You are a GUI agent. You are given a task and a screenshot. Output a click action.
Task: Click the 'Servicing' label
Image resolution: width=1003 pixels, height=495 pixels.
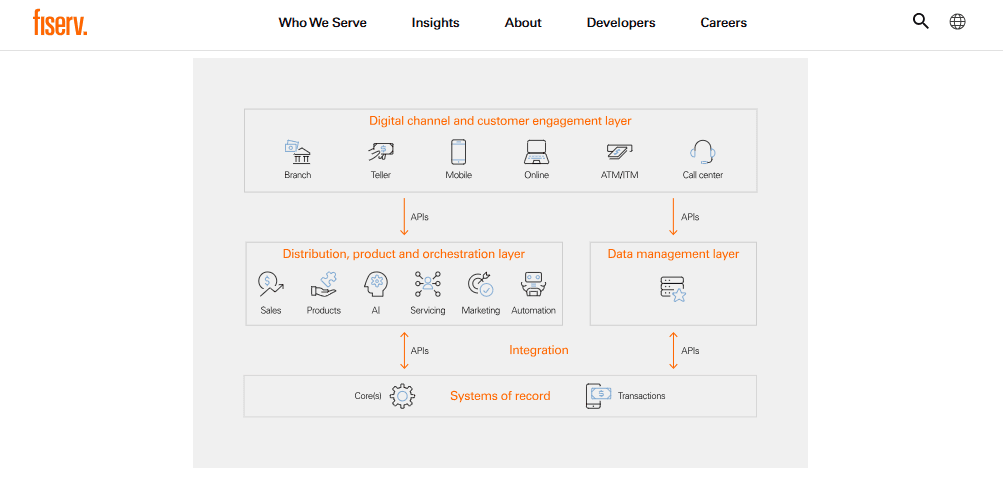tap(428, 310)
